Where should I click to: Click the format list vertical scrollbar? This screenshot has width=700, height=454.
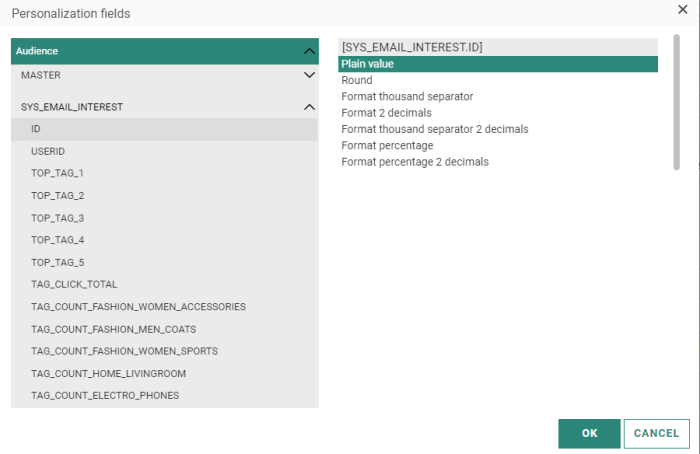[x=676, y=100]
